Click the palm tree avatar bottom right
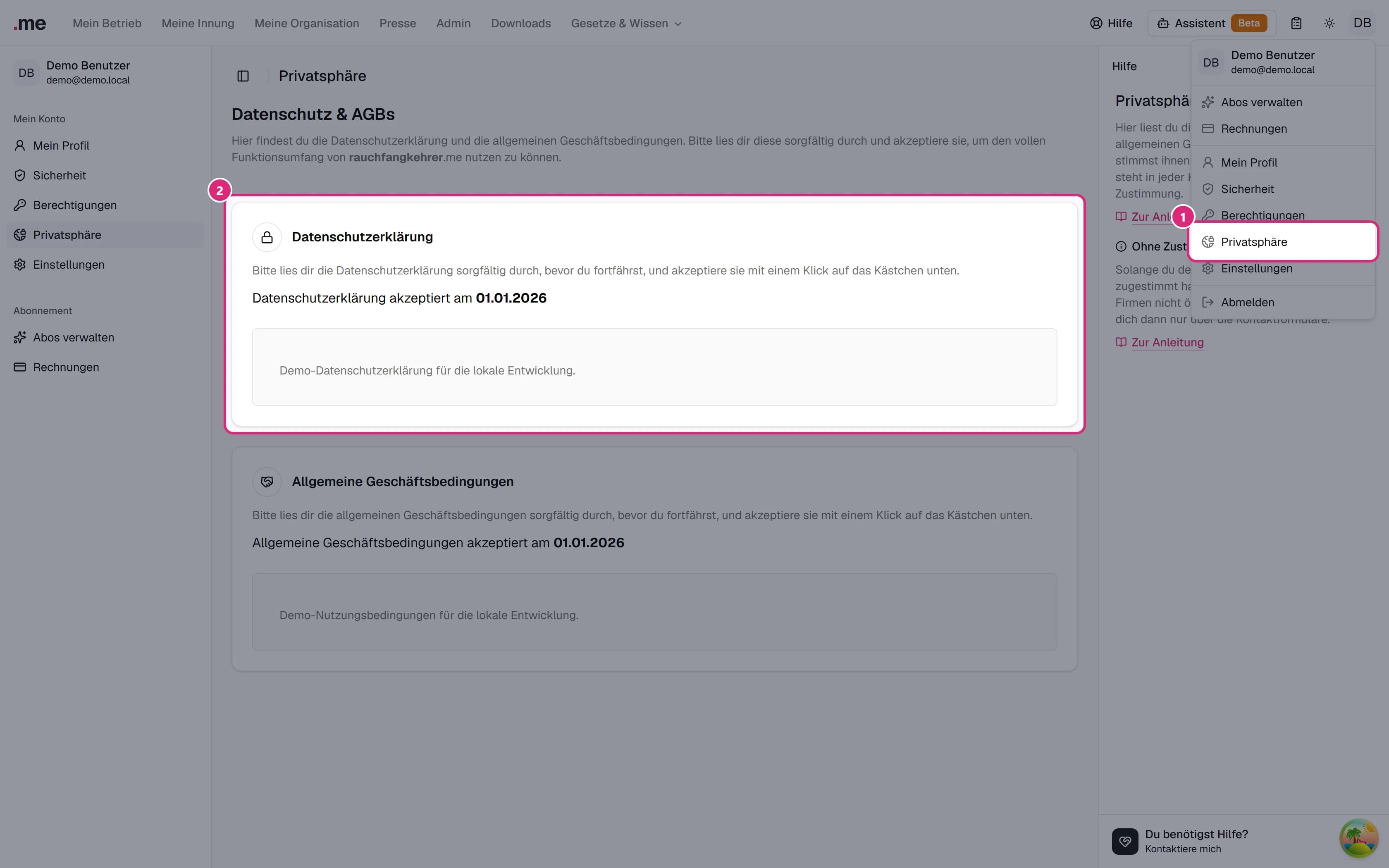 pos(1358,837)
